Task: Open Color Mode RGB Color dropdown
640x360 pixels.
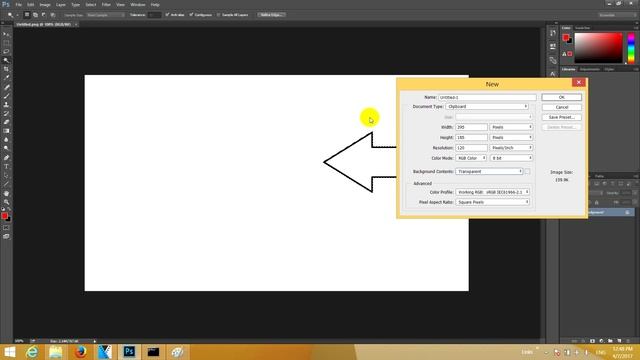Action: tap(471, 158)
